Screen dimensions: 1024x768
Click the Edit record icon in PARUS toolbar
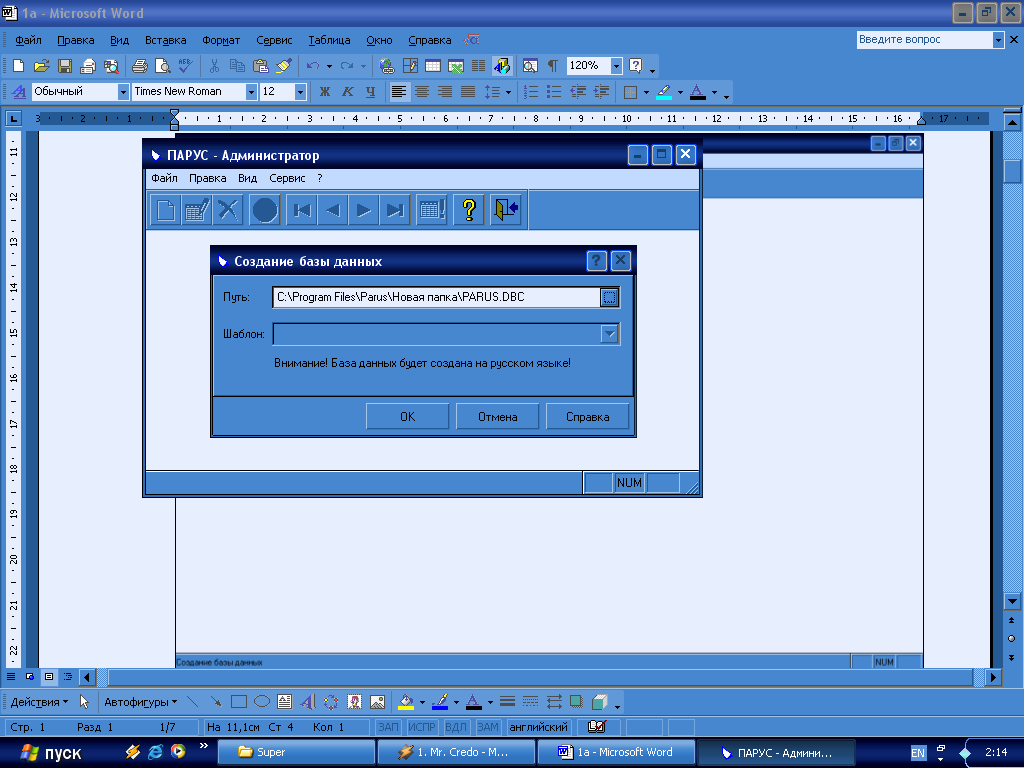coord(197,210)
